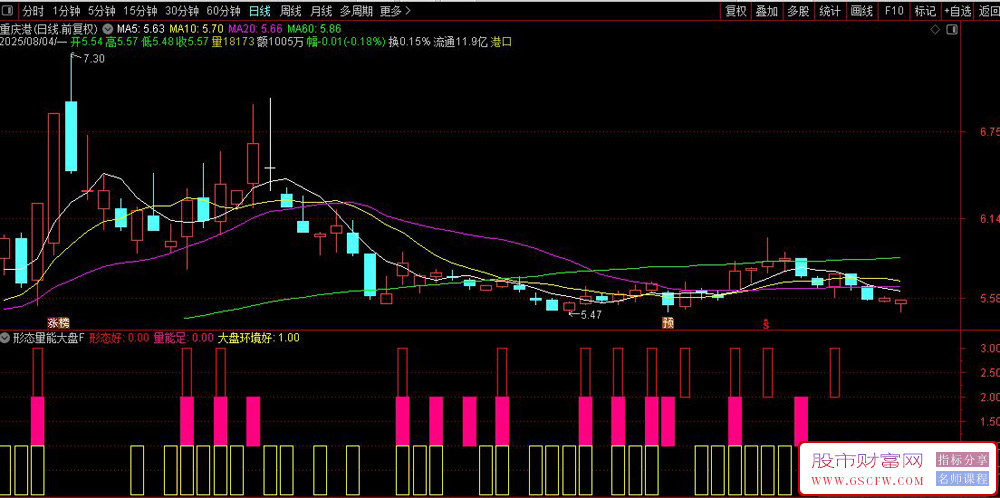The width and height of the screenshot is (1000, 498).
Task: Select the 日线 daily tab
Action: [x=260, y=11]
